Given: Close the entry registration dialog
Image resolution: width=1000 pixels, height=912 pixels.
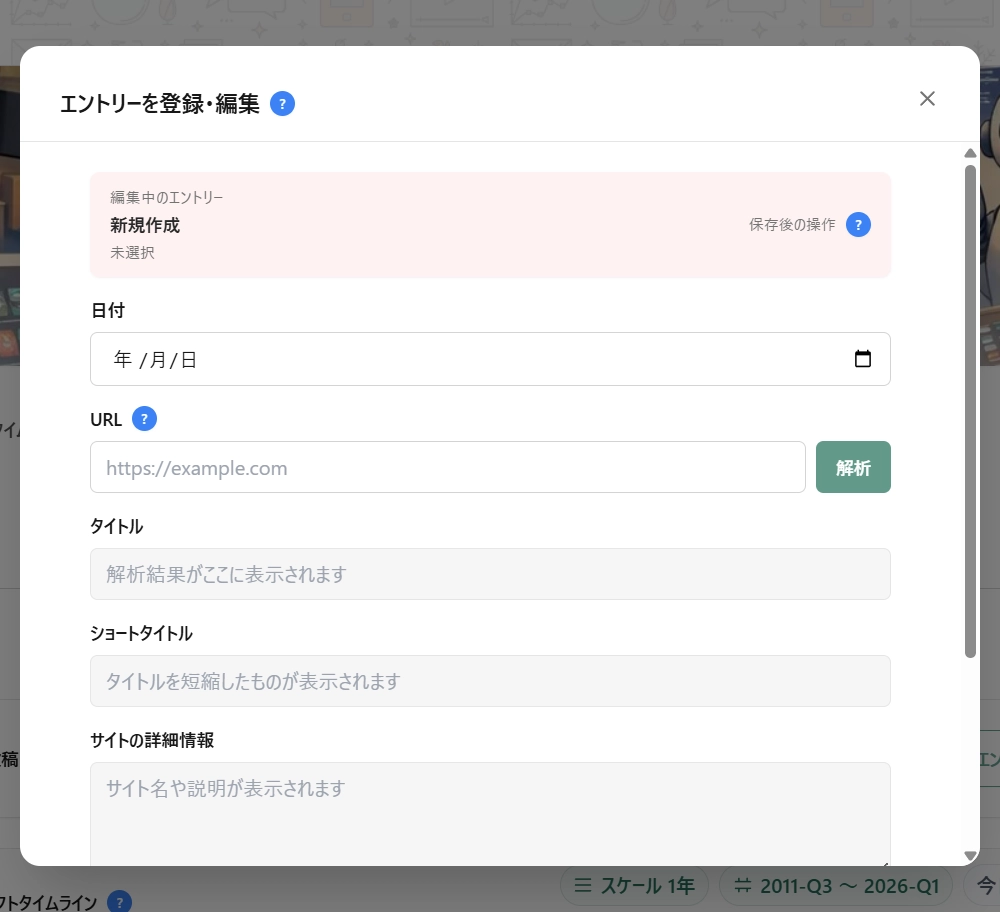Looking at the screenshot, I should [927, 98].
